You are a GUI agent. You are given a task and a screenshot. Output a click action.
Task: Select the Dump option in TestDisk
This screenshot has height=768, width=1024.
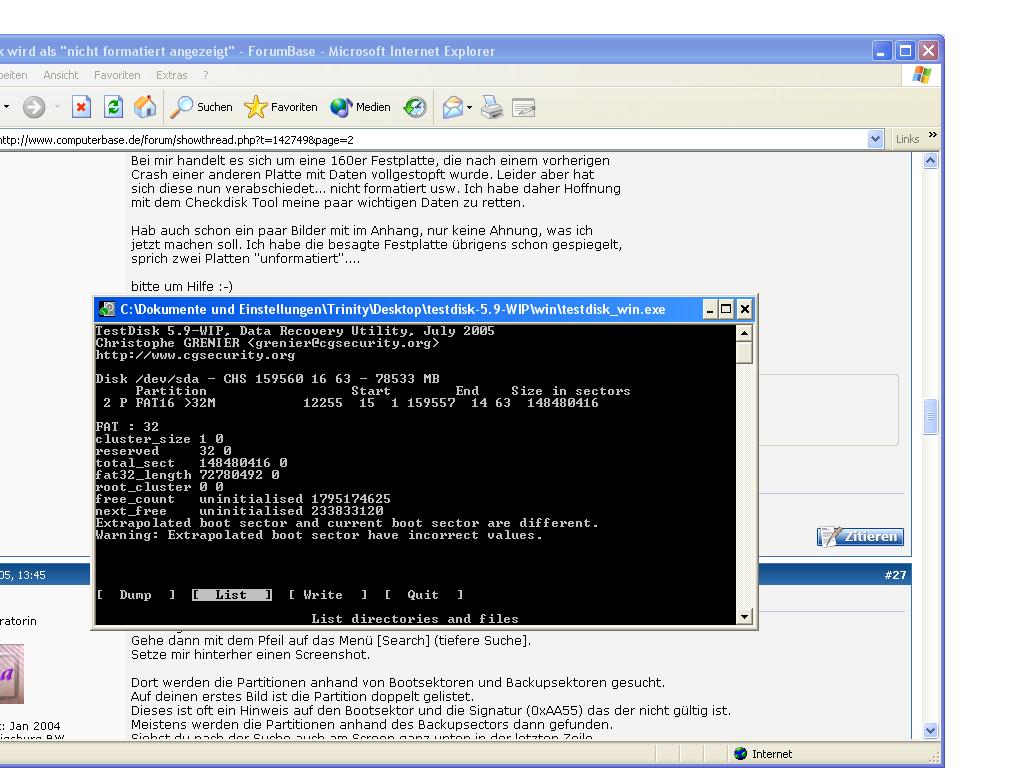coord(135,595)
